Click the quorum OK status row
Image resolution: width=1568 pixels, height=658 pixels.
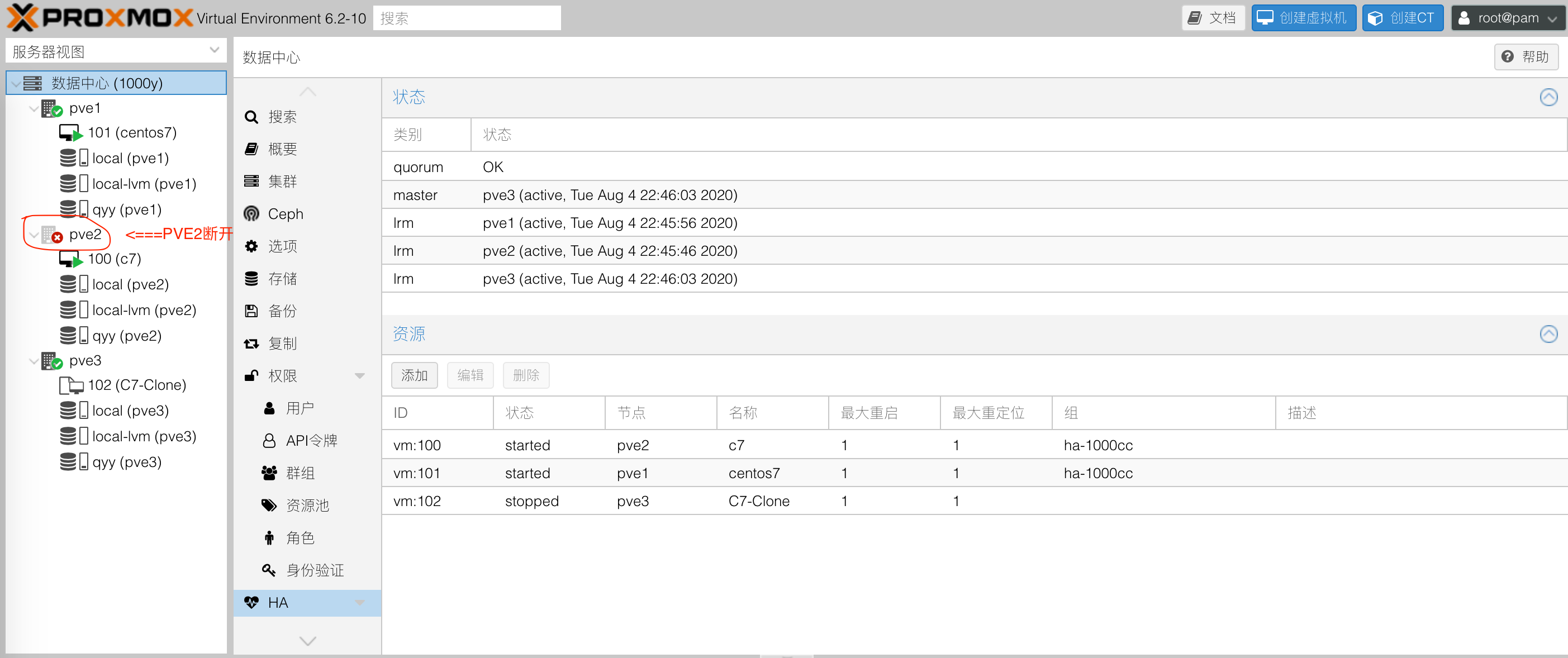point(974,167)
